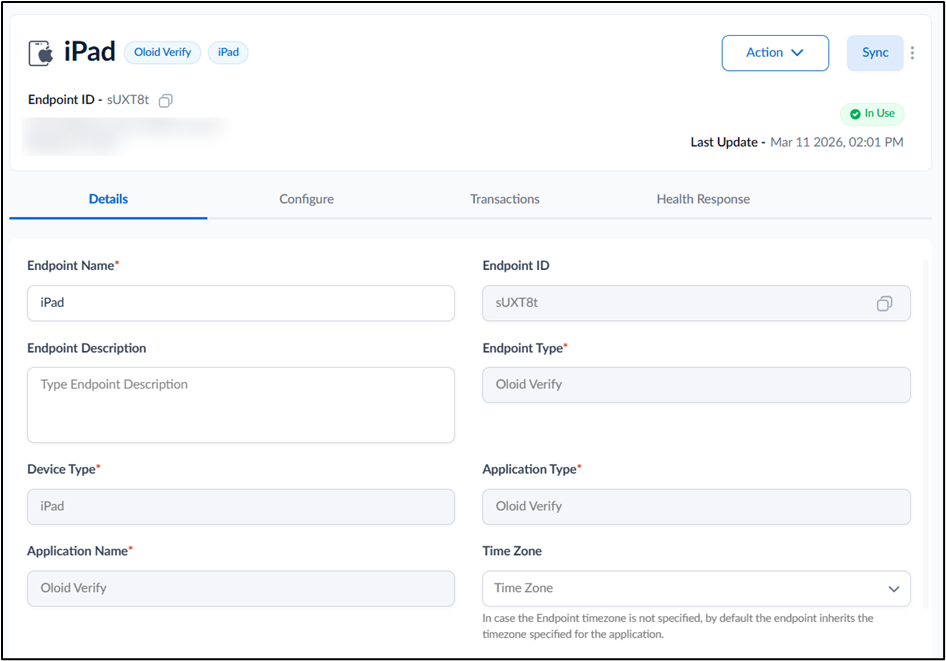Click the iPad Apple device icon

(x=41, y=53)
